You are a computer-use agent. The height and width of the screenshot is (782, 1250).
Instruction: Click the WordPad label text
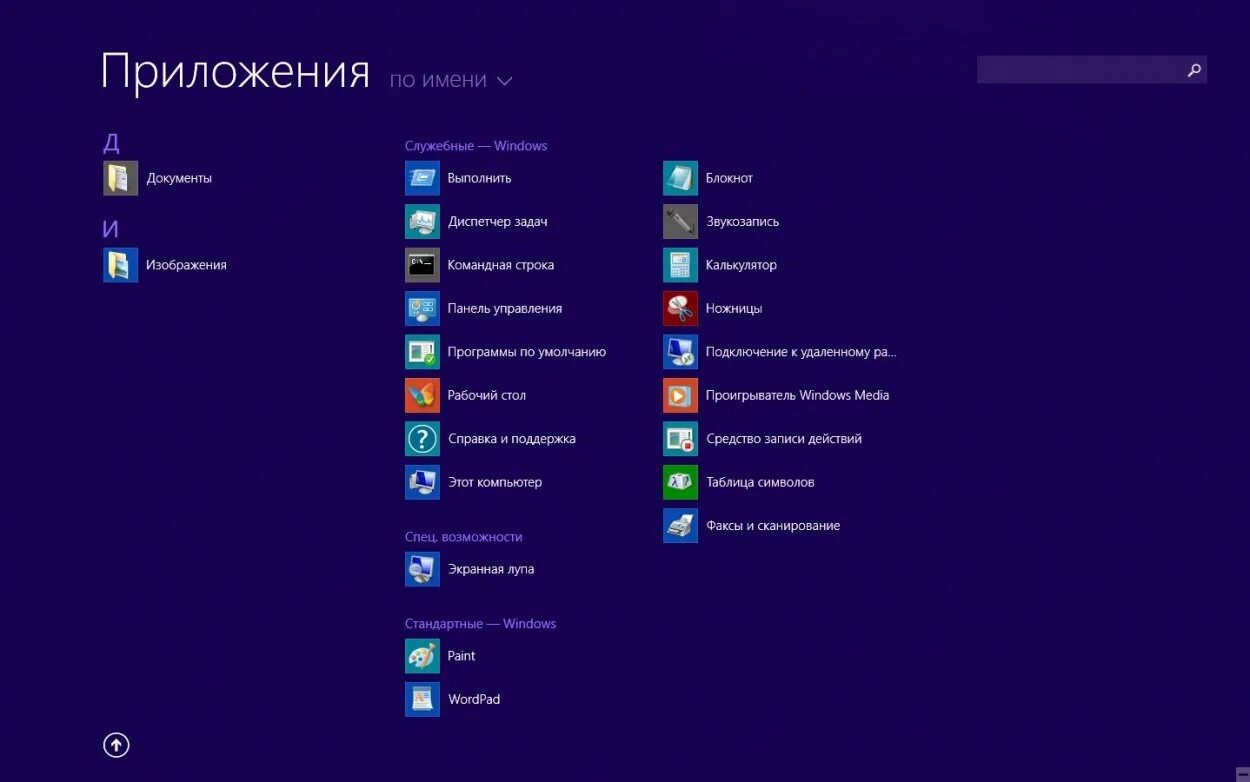[x=474, y=699]
